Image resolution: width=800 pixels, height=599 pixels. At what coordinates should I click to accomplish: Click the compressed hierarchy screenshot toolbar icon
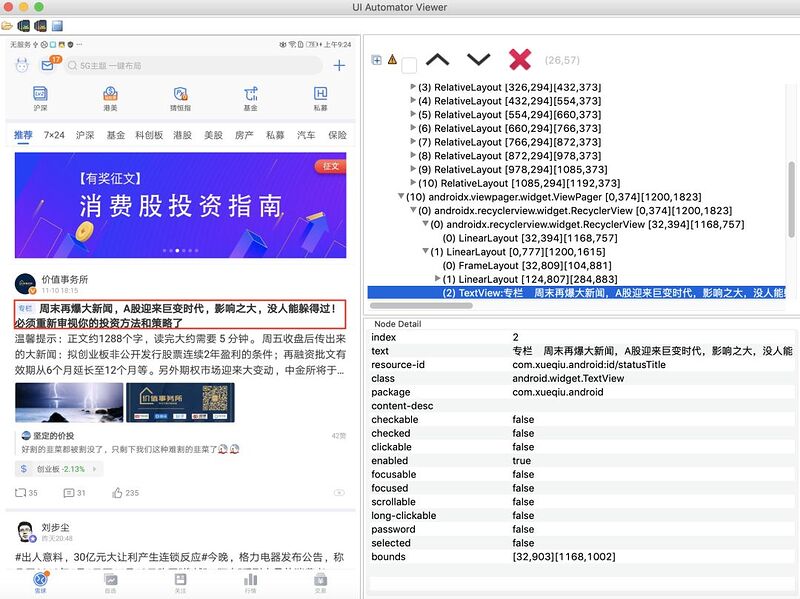[x=40, y=25]
